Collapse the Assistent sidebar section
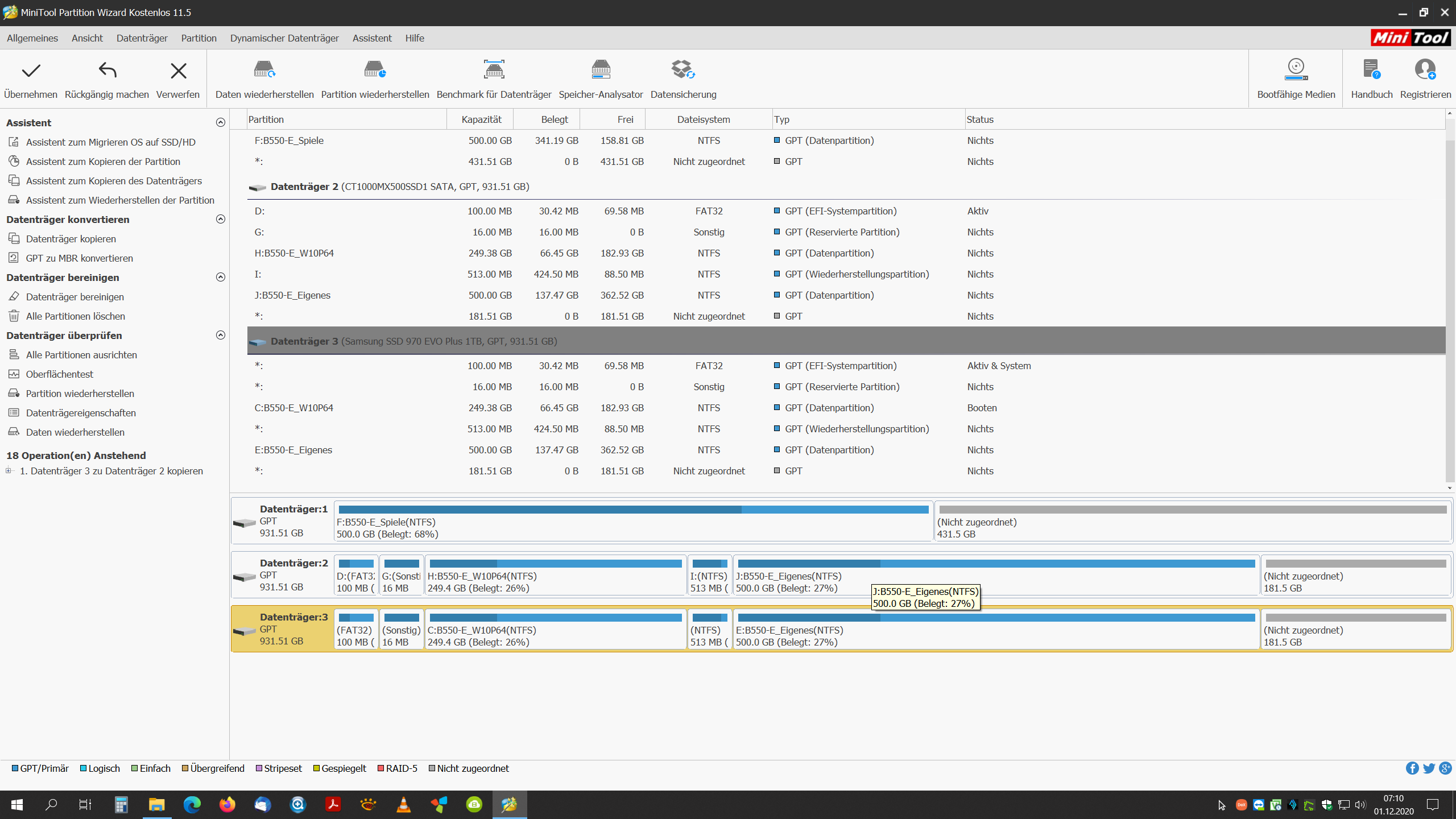 click(221, 123)
